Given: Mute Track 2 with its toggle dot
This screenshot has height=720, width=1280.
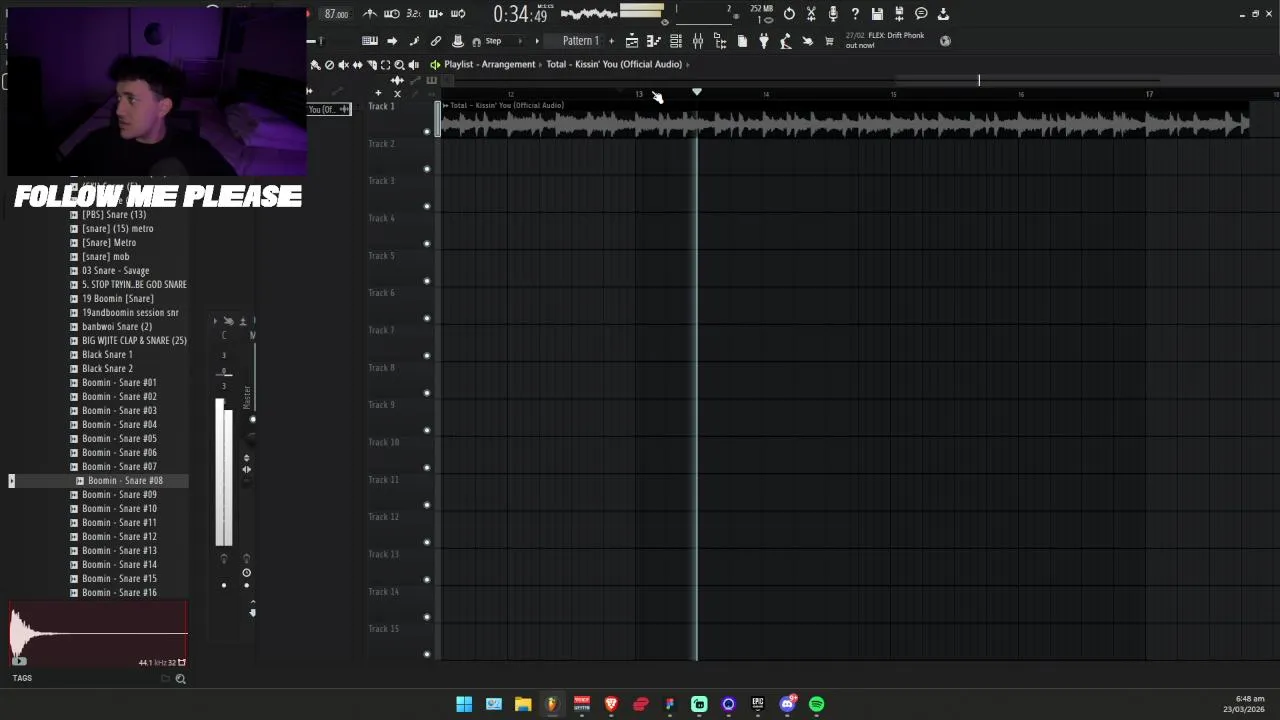Looking at the screenshot, I should coord(427,168).
